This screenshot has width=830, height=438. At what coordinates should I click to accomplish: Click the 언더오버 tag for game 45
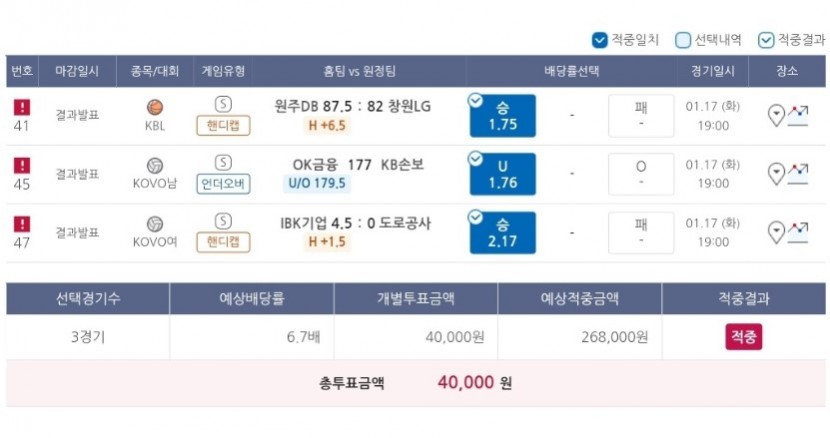click(223, 184)
